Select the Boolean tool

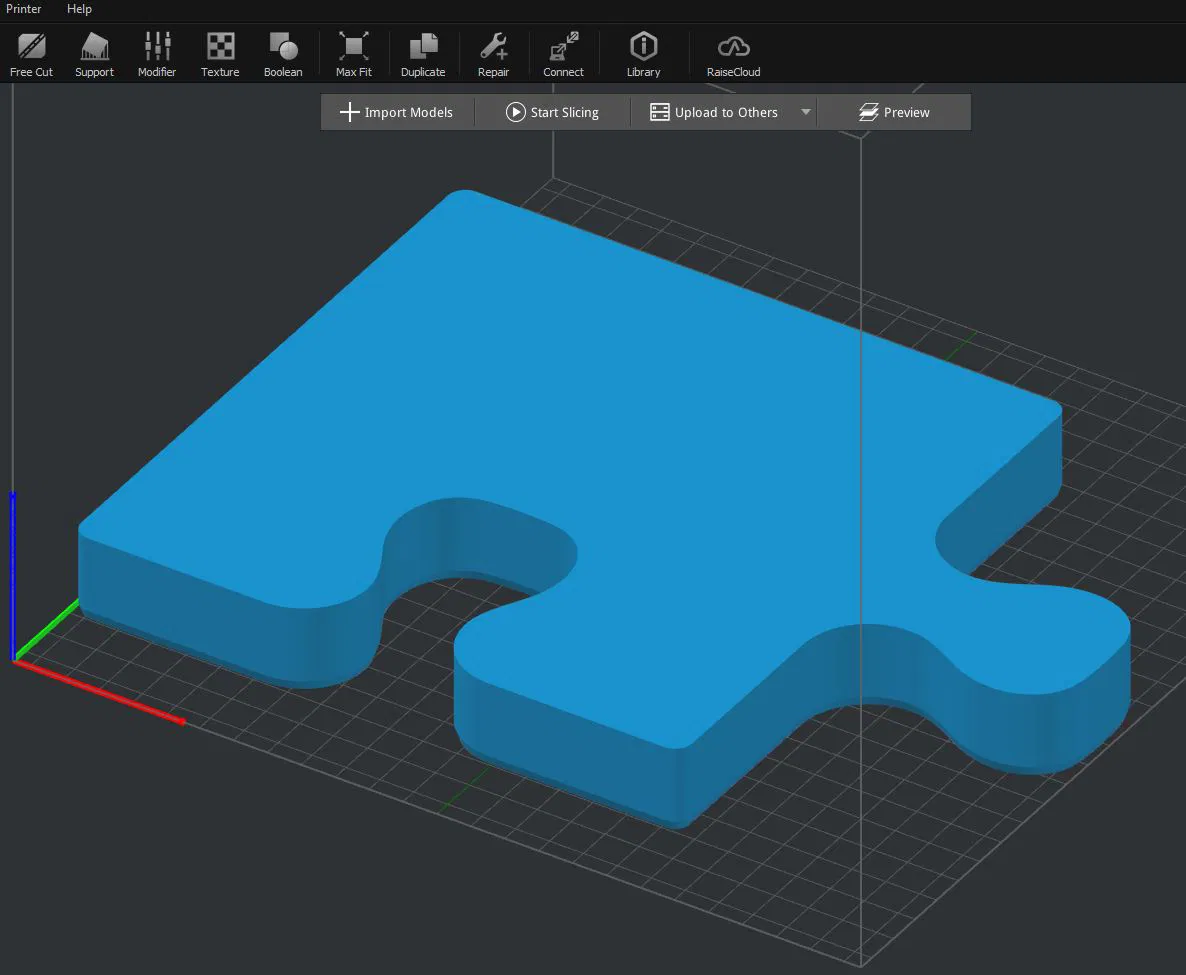283,54
